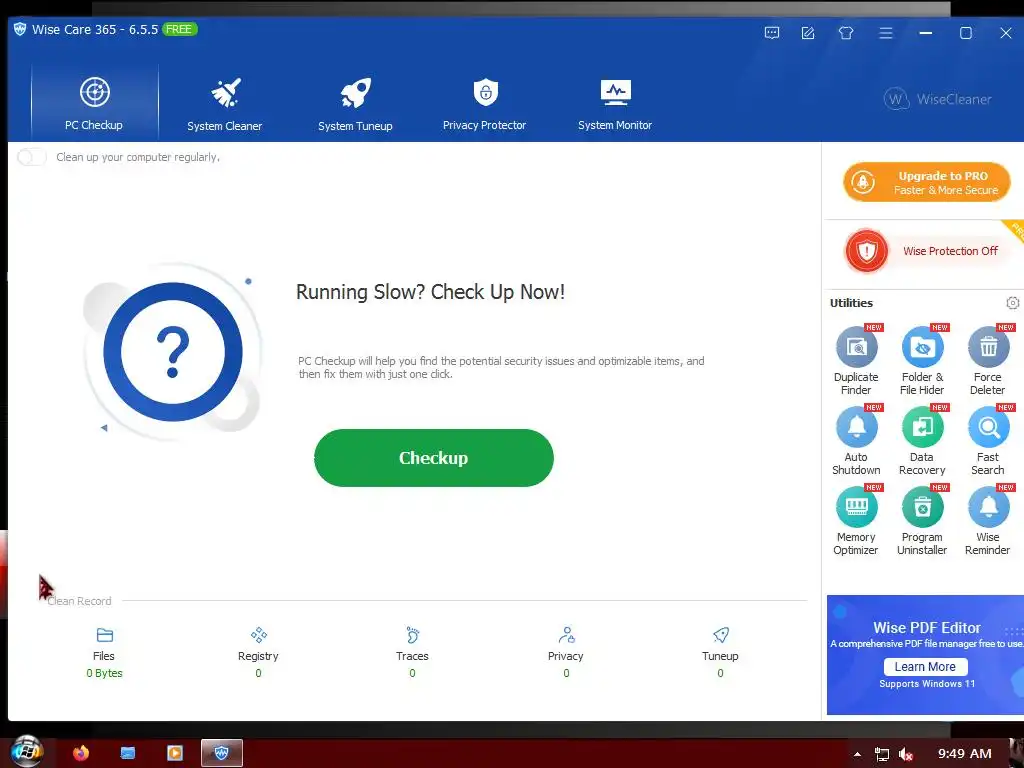The height and width of the screenshot is (768, 1024).
Task: Click the edit note icon in title bar
Action: pyautogui.click(x=808, y=33)
